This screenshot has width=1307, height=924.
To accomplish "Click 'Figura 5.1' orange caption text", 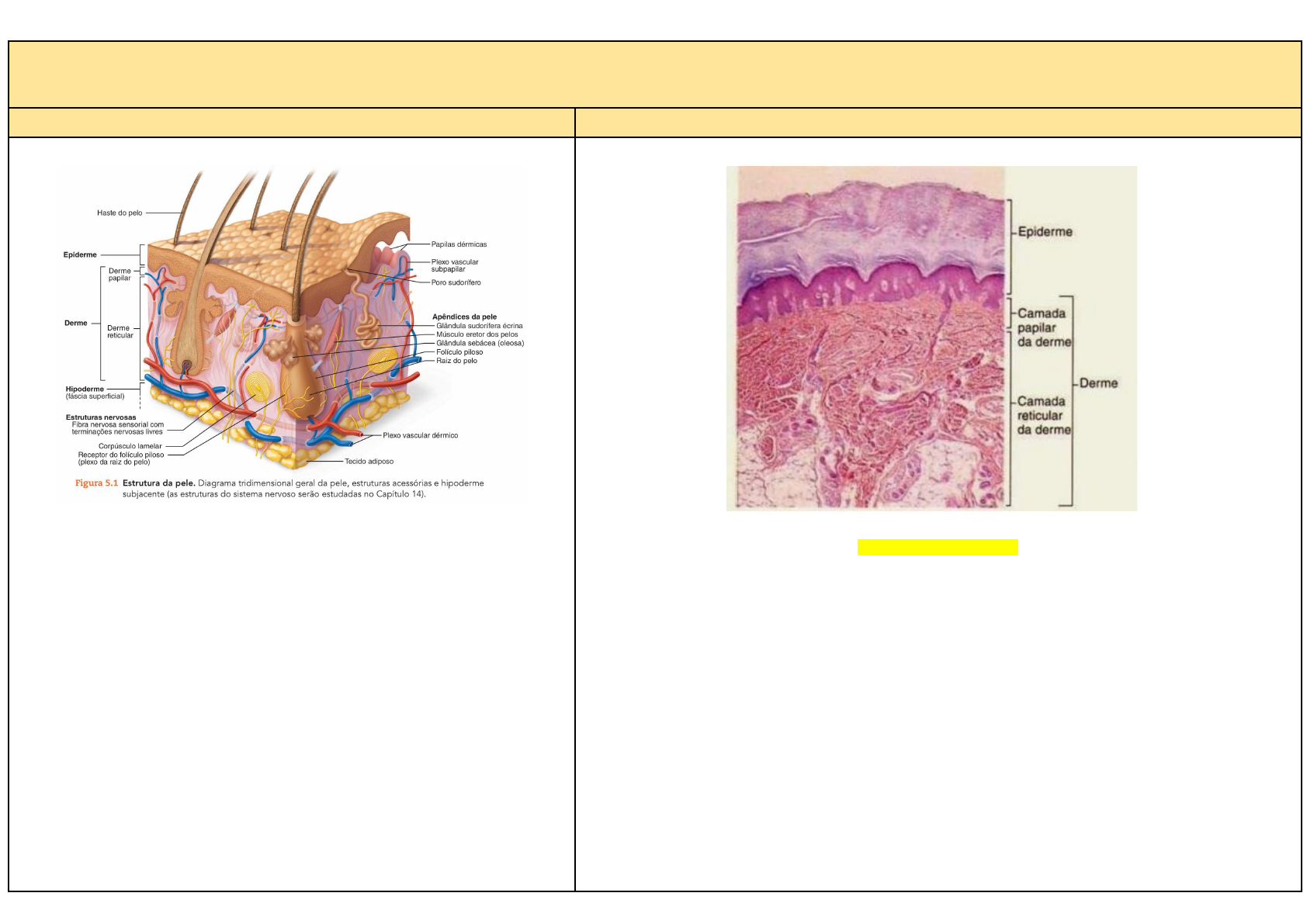I will pos(96,483).
